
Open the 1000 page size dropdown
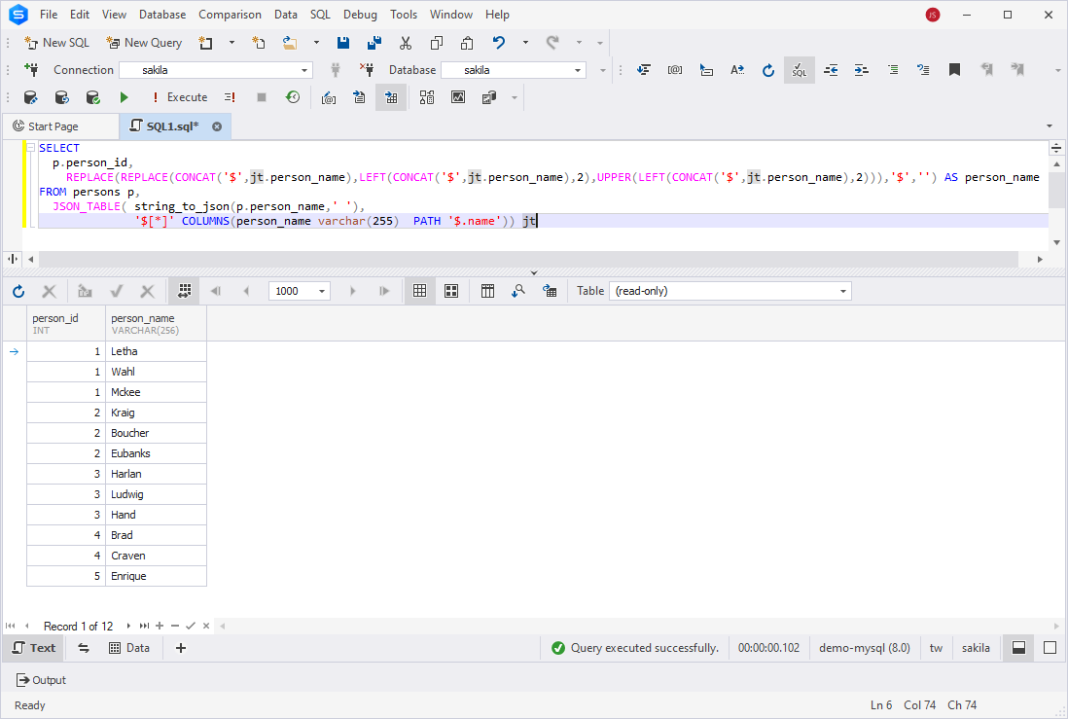coord(322,291)
